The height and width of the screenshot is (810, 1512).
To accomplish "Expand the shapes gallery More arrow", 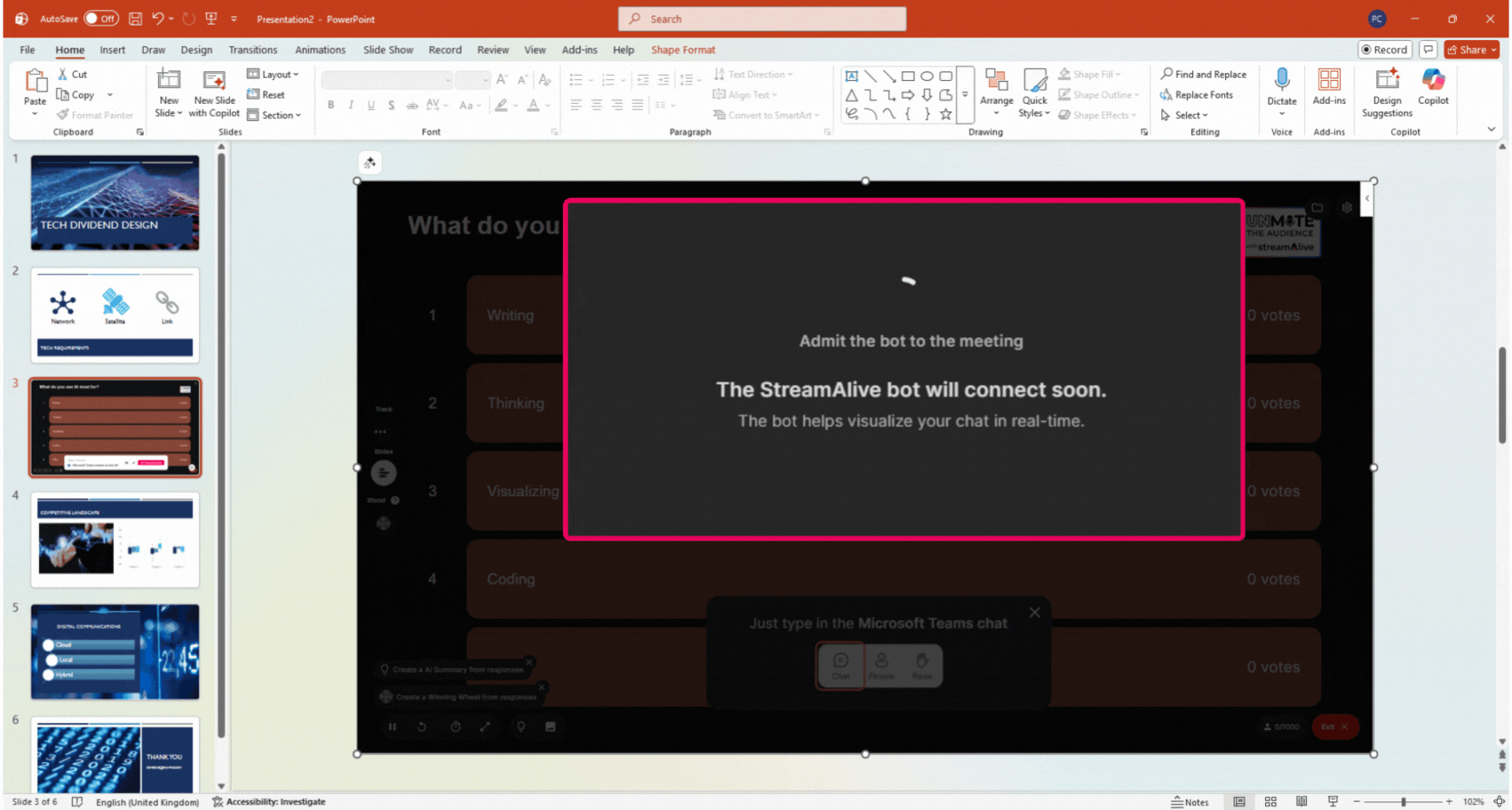I will click(965, 95).
